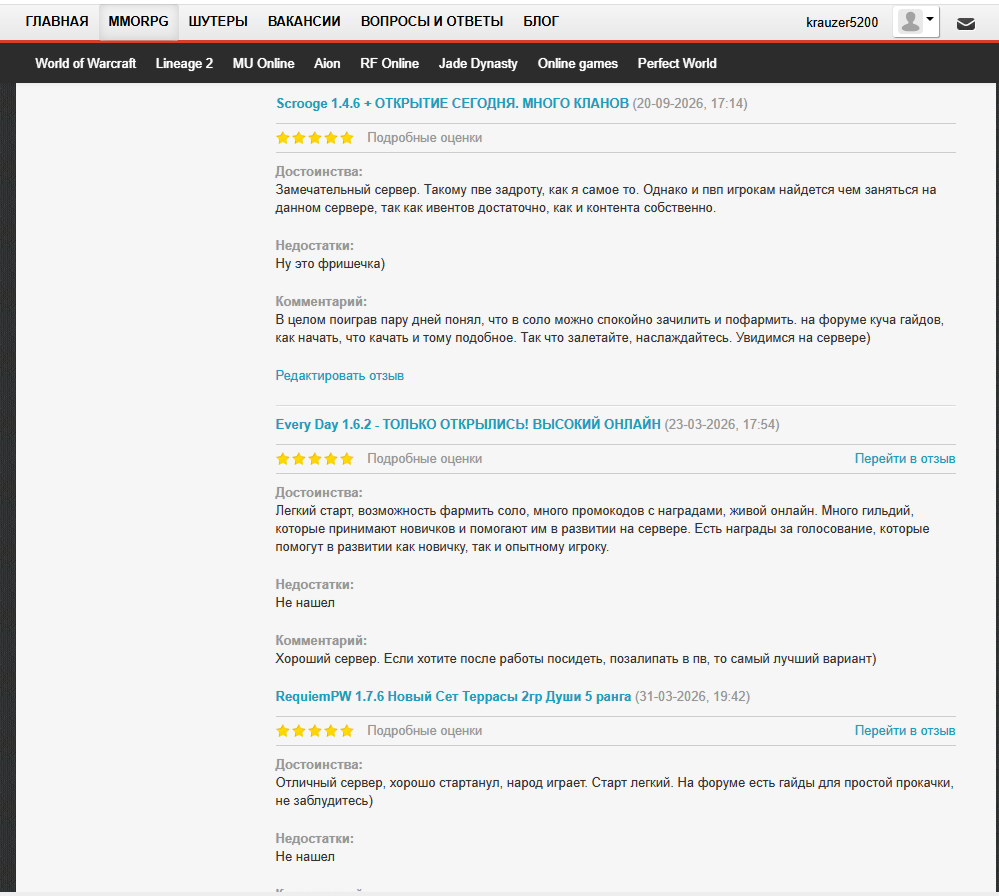Click 'Не нашел' in the Every Day review
This screenshot has height=896, width=999.
click(x=305, y=603)
